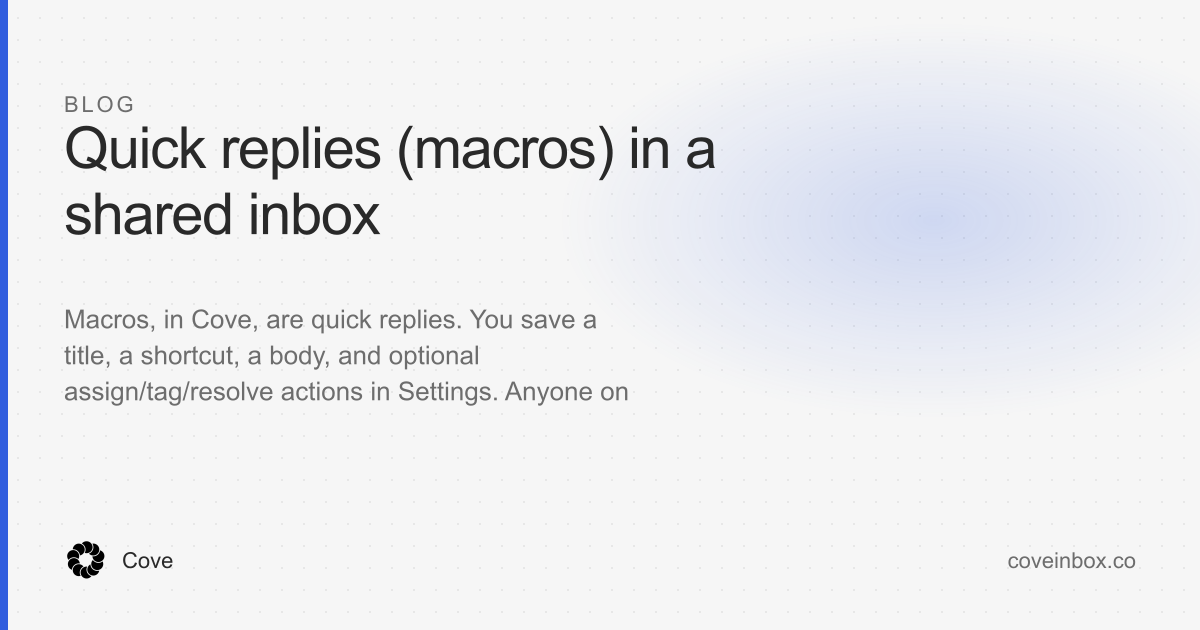This screenshot has width=1200, height=630.
Task: Open the headline line 'Quick replies (macros) in a'
Action: pos(390,152)
